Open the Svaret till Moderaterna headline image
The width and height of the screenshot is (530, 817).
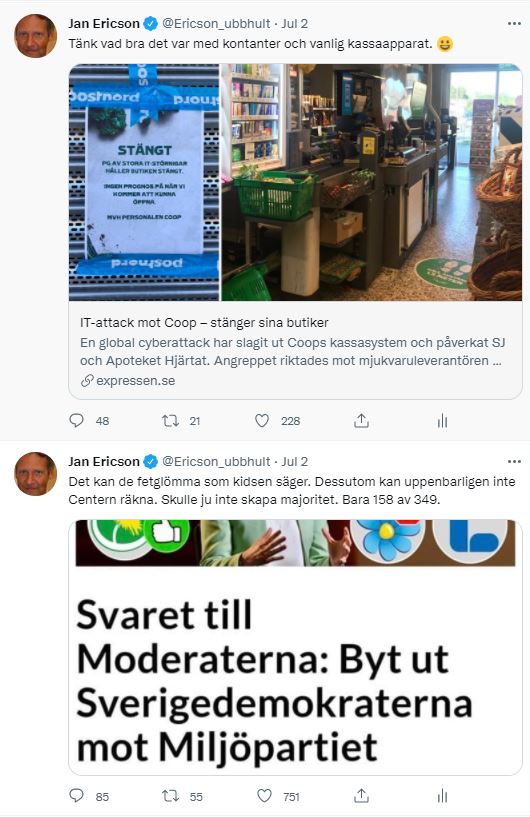pyautogui.click(x=295, y=647)
